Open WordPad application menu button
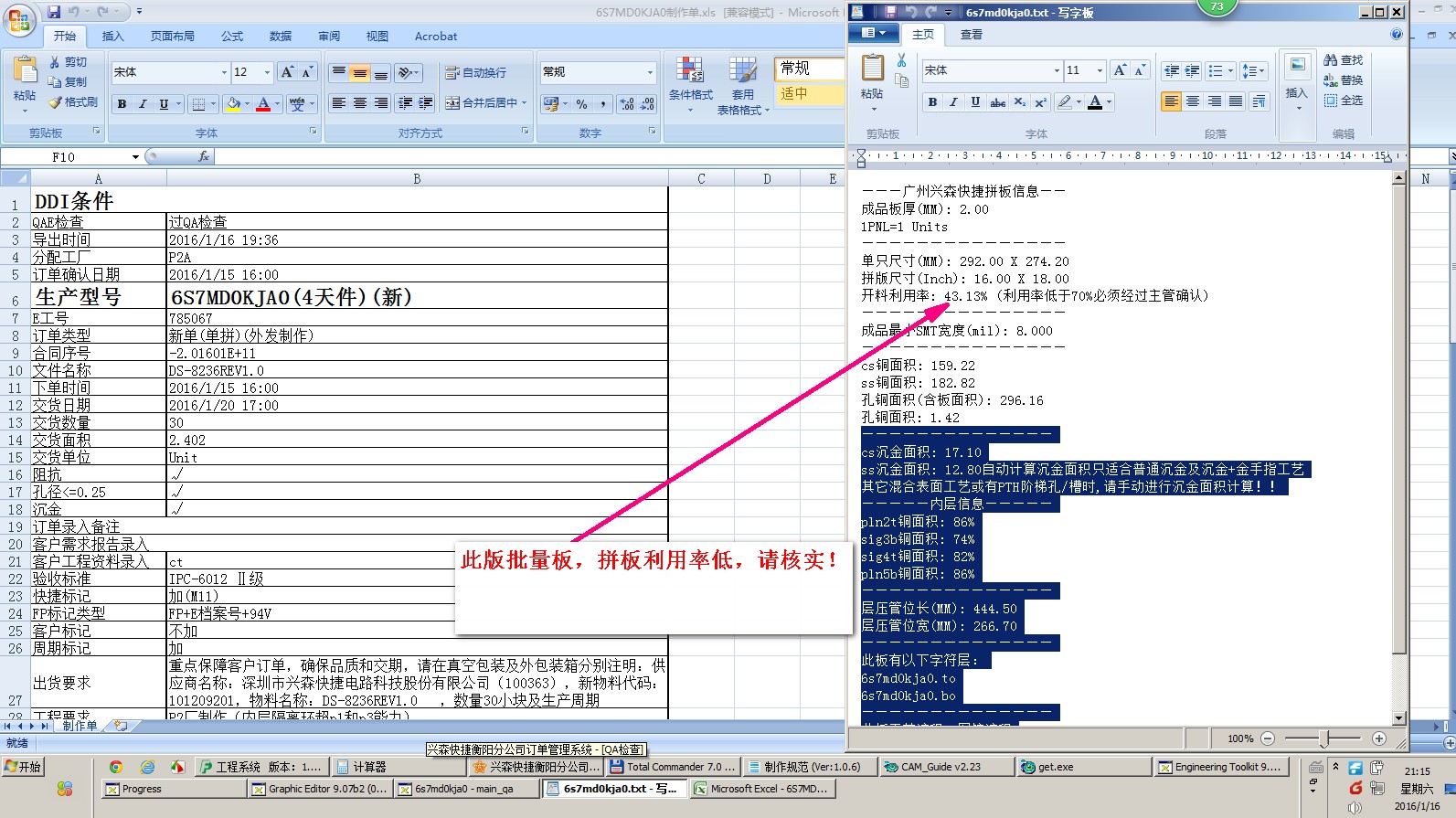 (x=874, y=33)
